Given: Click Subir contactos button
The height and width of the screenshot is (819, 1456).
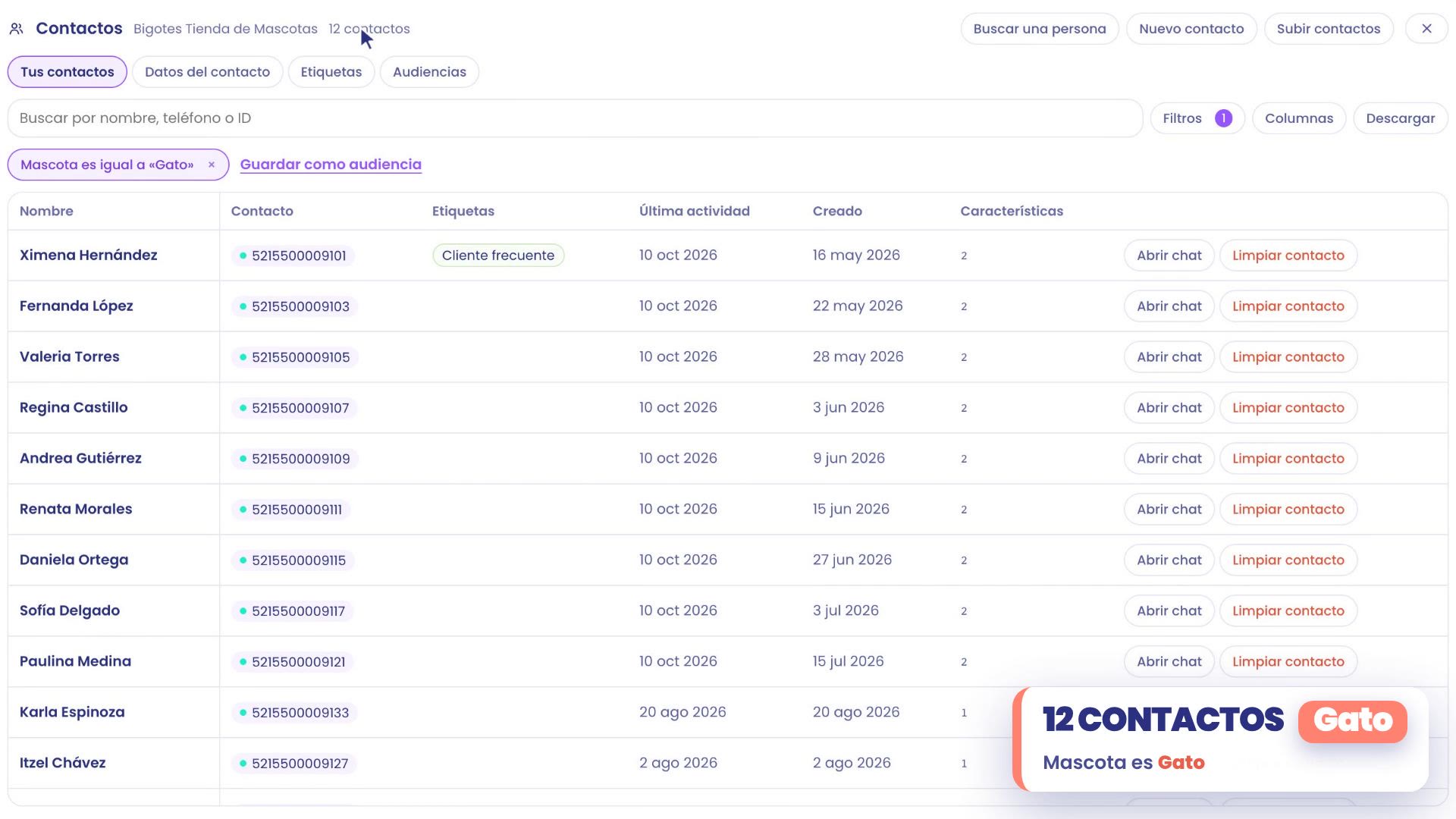Looking at the screenshot, I should [x=1329, y=29].
